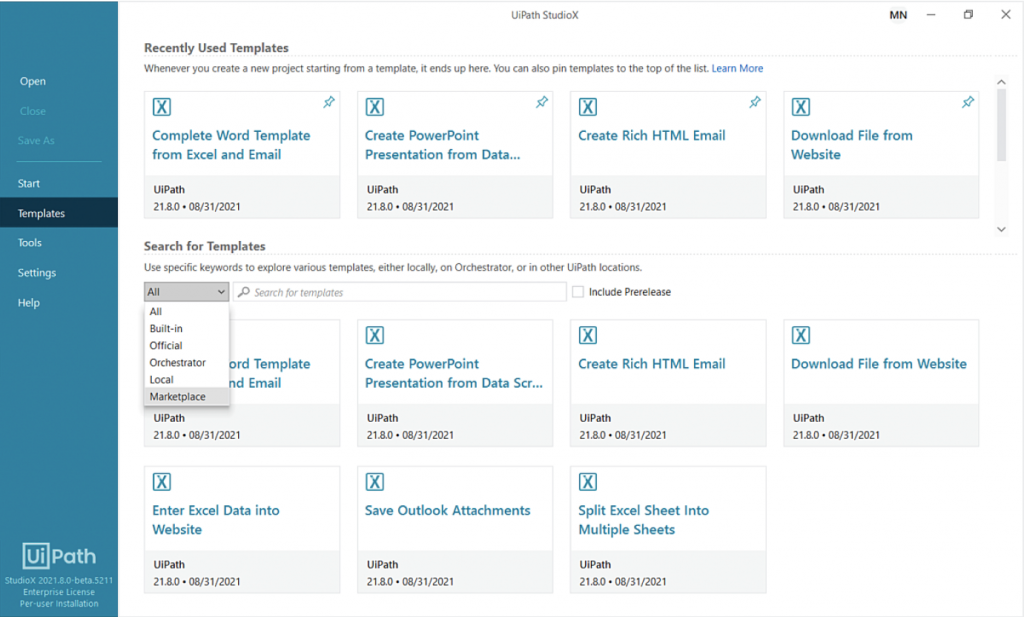Image resolution: width=1024 pixels, height=617 pixels.
Task: Unpin the recent Create Rich HTML Email card
Action: click(754, 102)
